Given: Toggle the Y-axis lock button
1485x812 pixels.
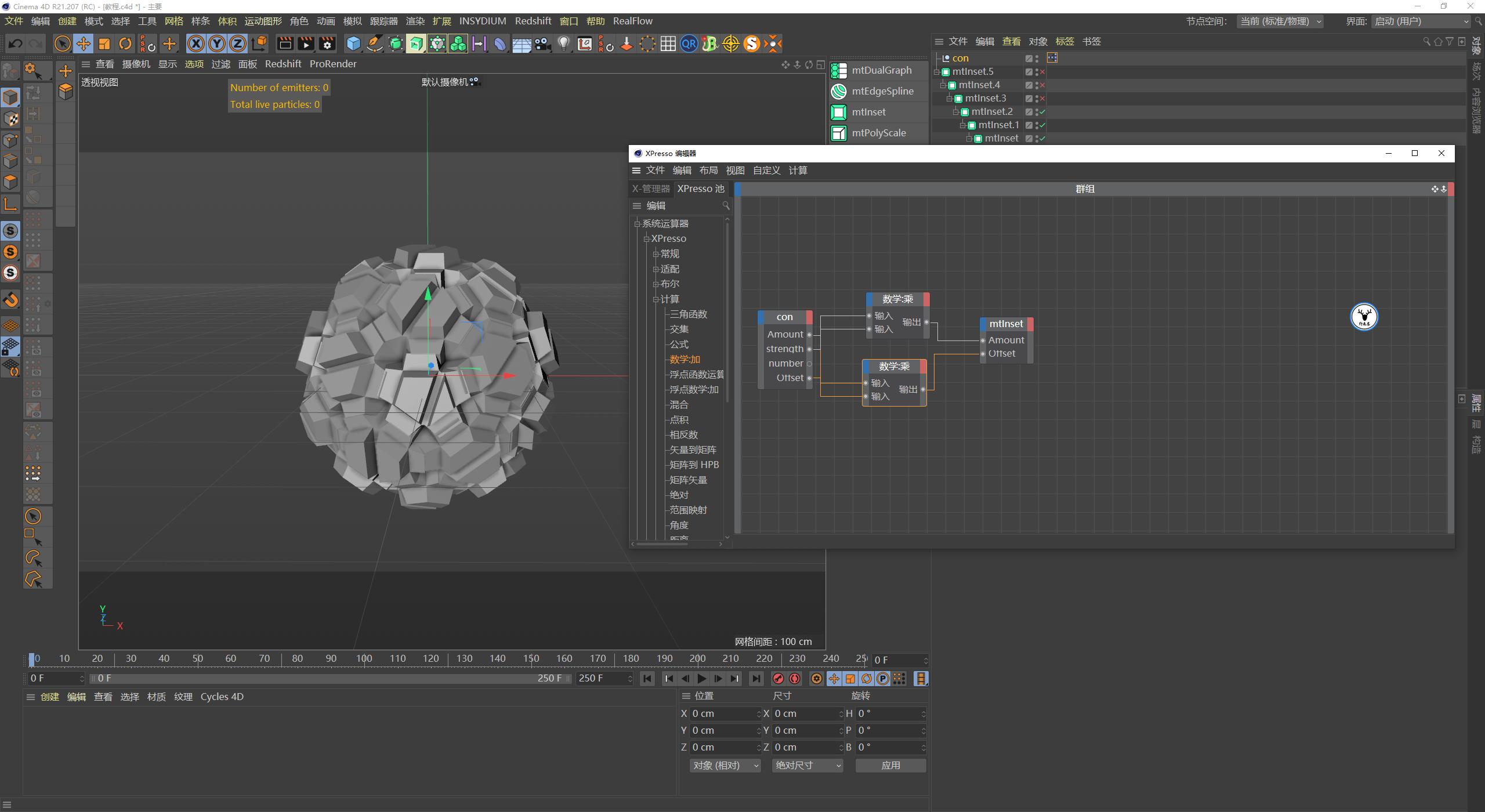Looking at the screenshot, I should pos(216,43).
